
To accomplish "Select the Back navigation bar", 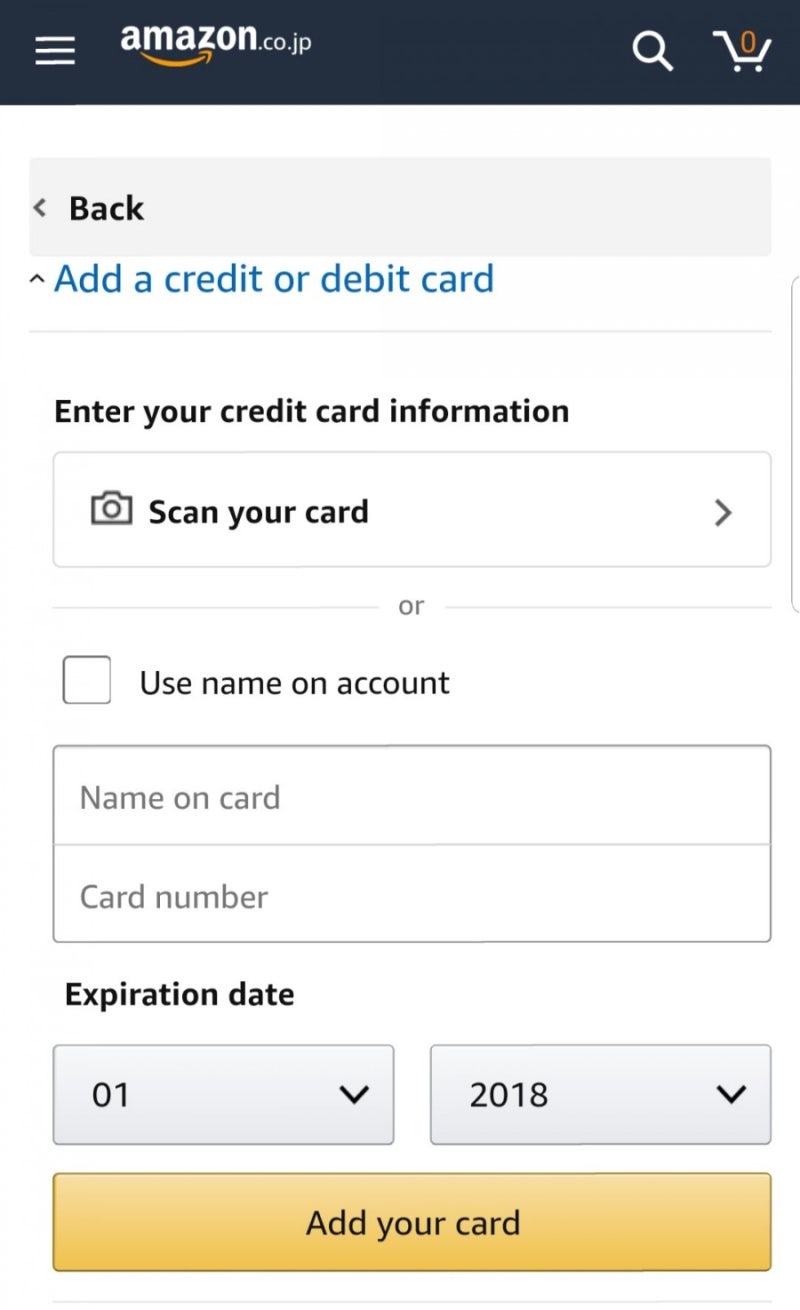I will pos(400,207).
